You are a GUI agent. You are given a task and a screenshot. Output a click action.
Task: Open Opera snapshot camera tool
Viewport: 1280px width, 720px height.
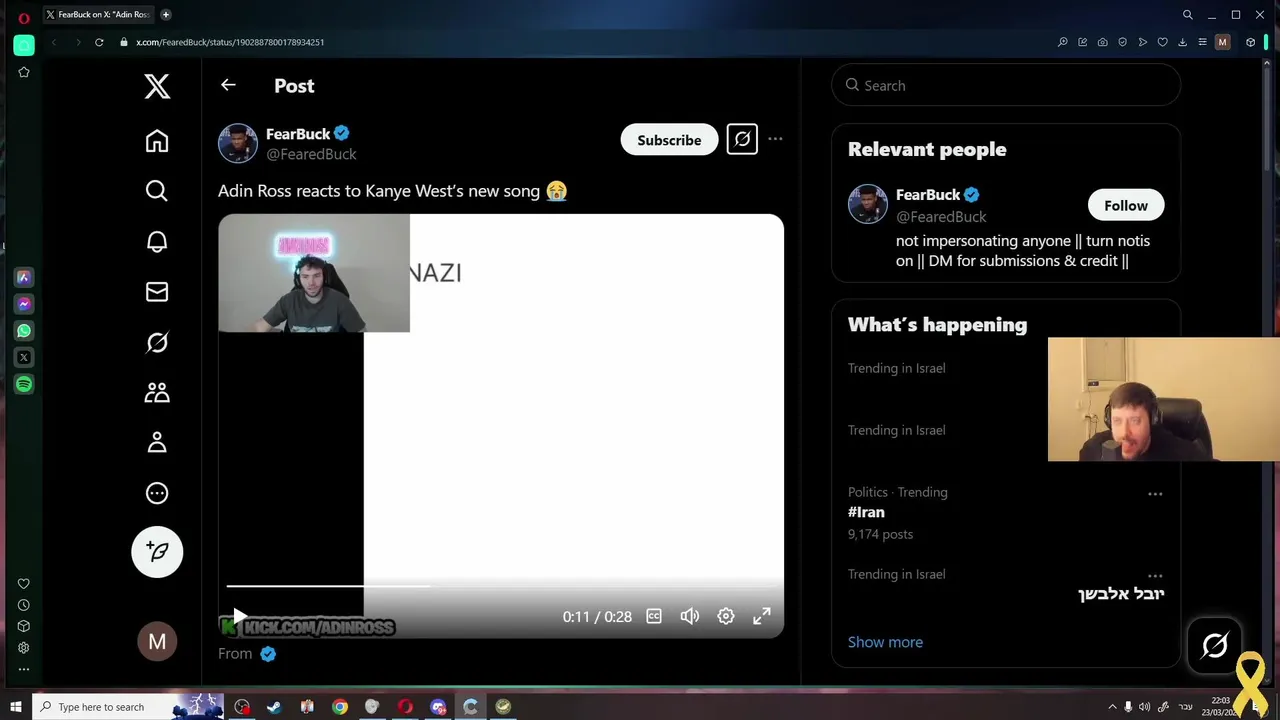(x=1102, y=42)
